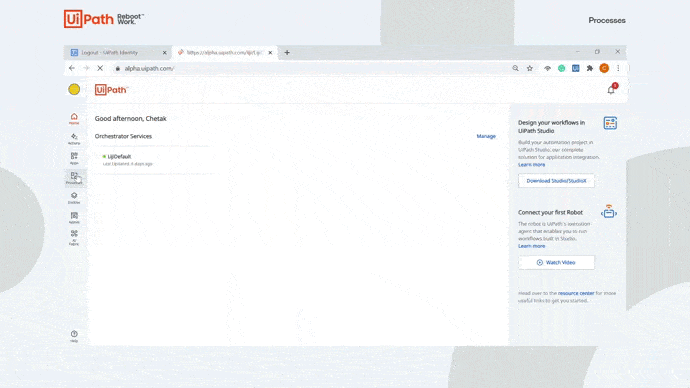690x388 pixels.
Task: Click the Connect your first Robot heading
Action: click(x=550, y=212)
